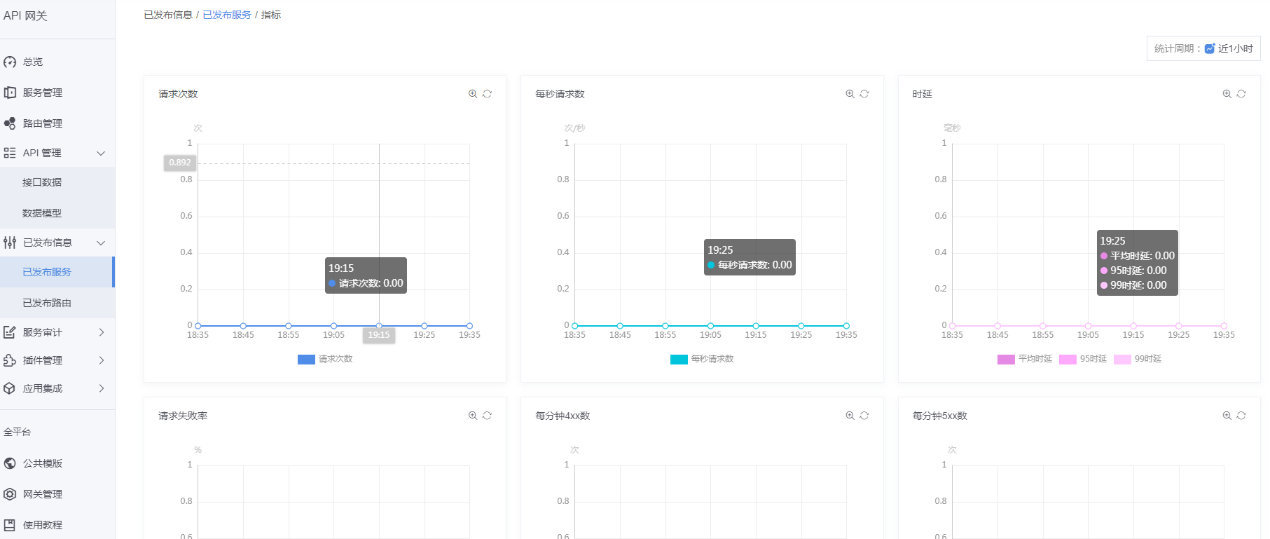
Task: Zoom into the 请求次数 chart
Action: [x=473, y=94]
